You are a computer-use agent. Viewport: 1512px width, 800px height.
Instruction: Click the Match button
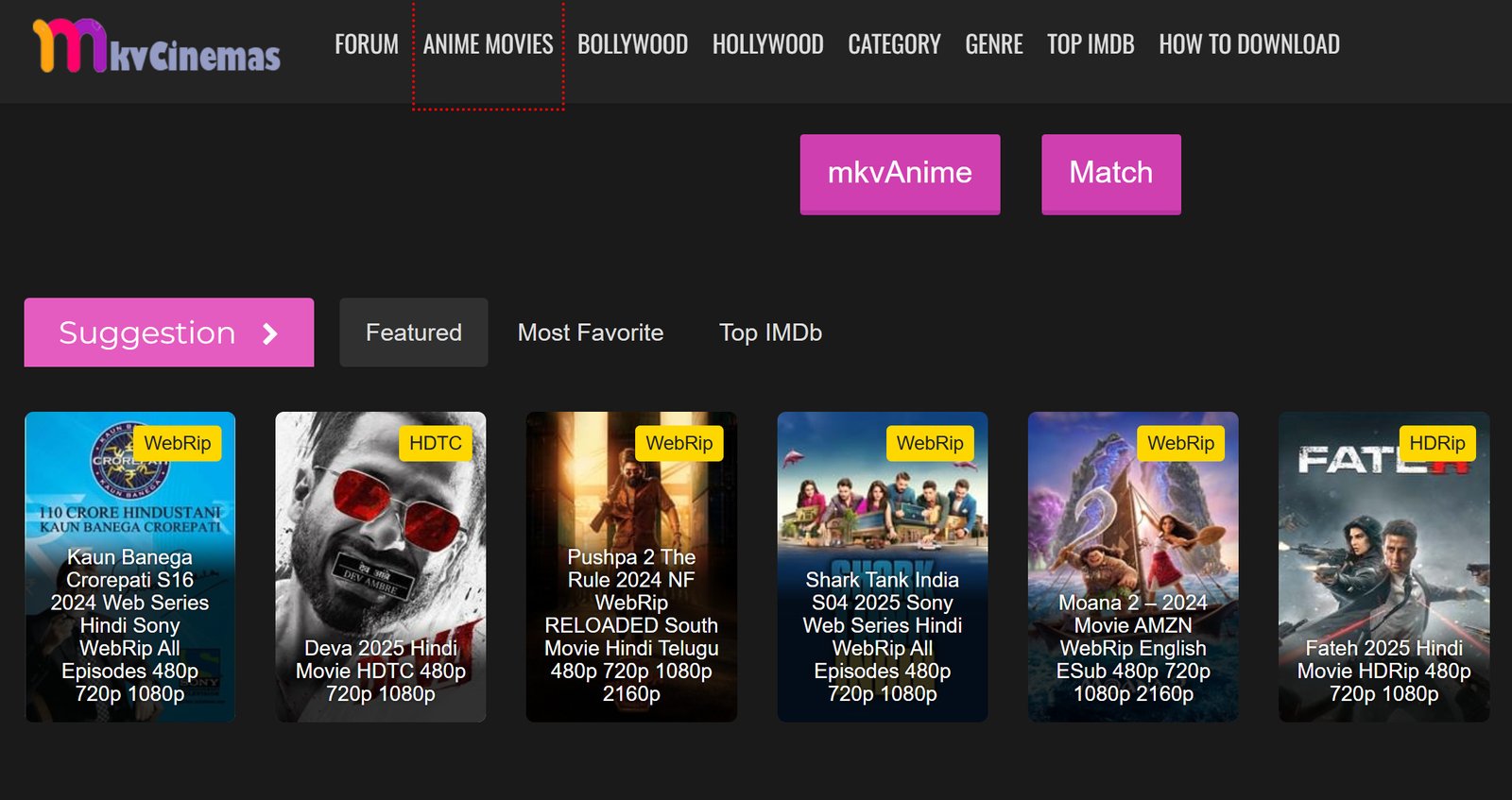[1111, 174]
